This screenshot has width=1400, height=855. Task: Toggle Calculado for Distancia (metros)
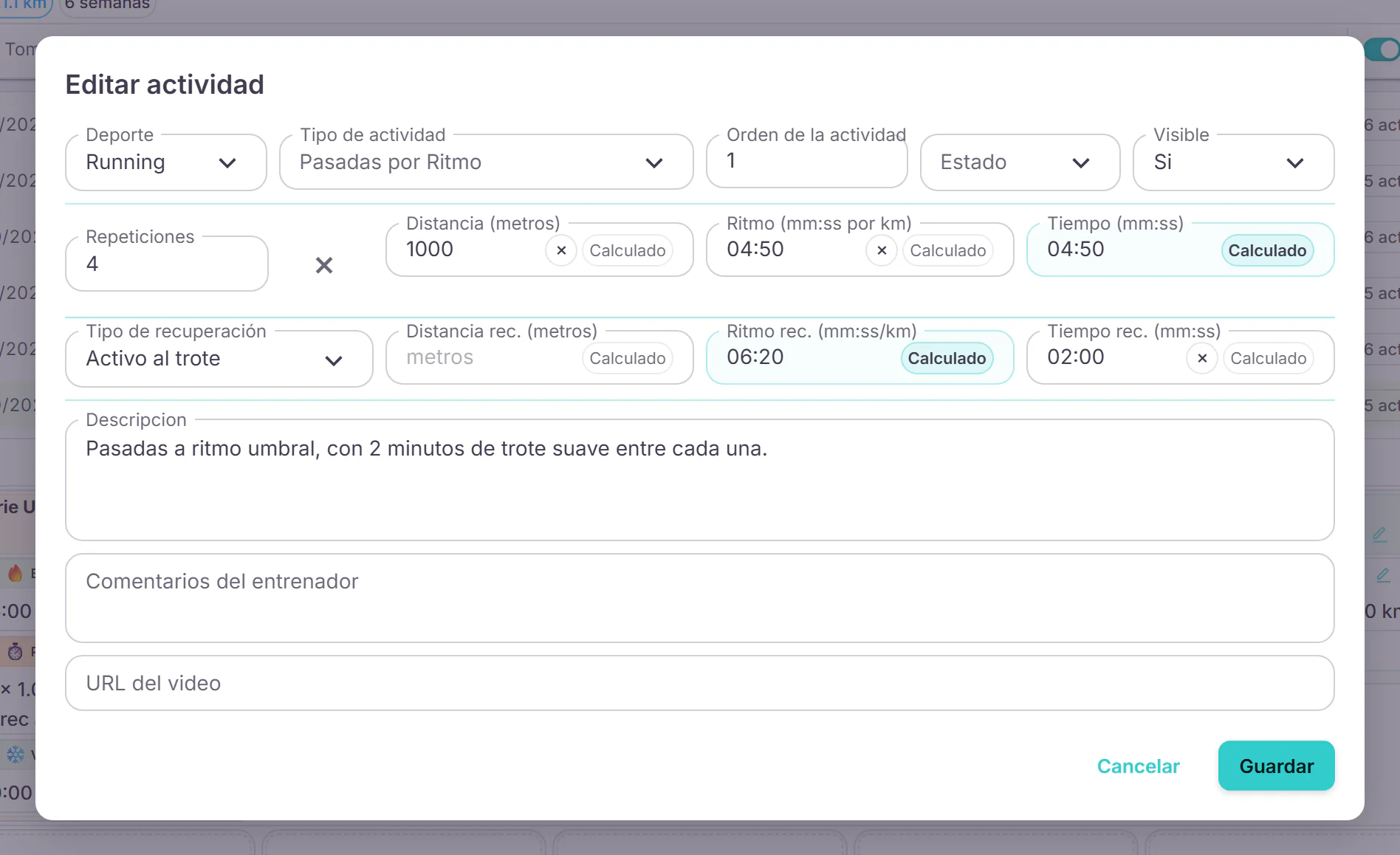(x=628, y=250)
